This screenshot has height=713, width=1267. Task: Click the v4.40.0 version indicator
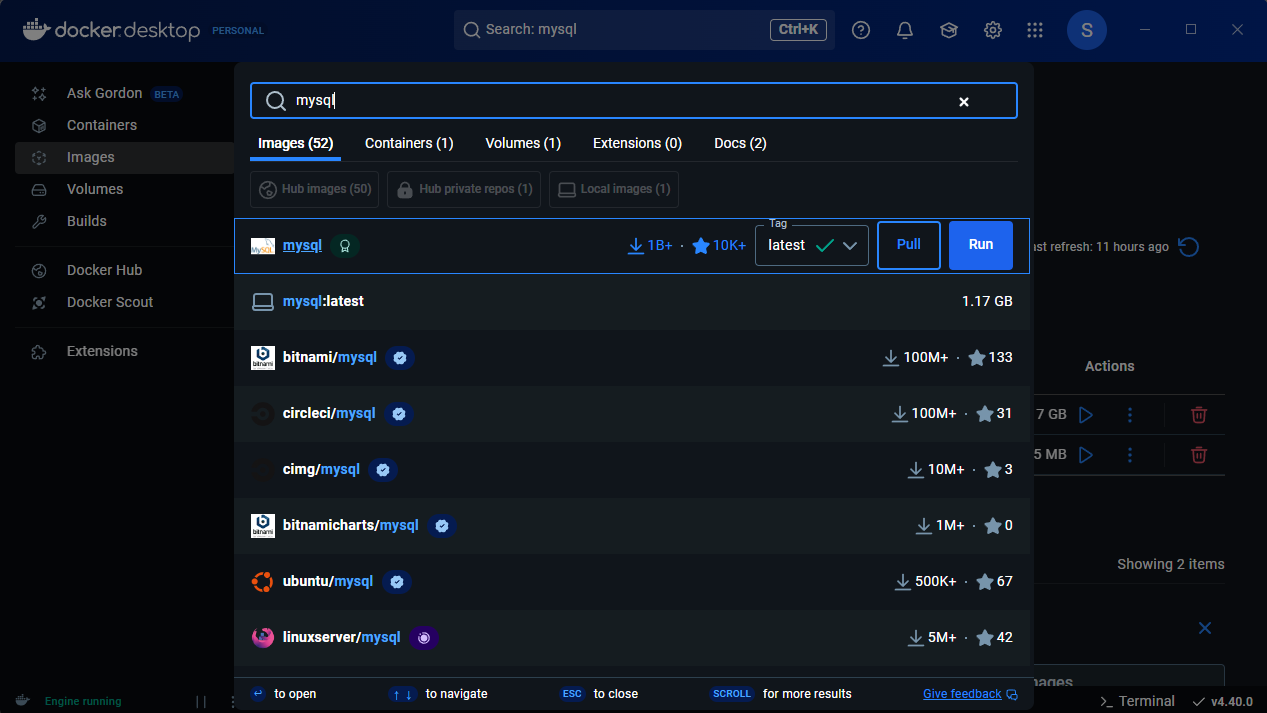(1223, 701)
